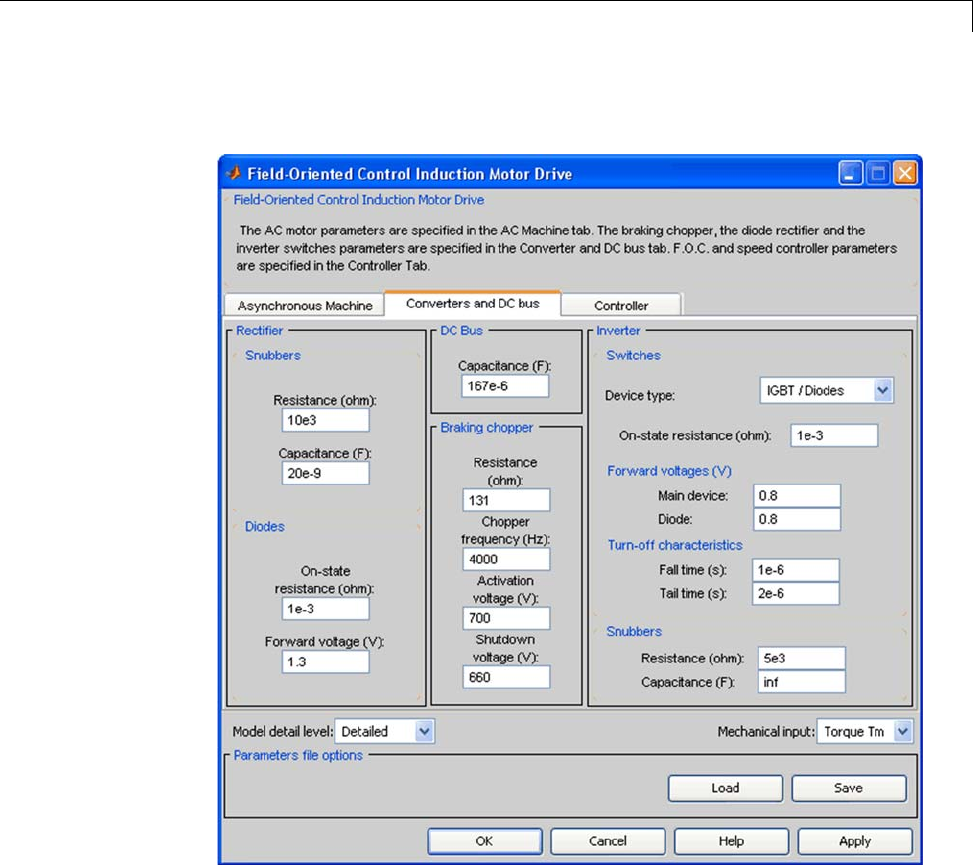The image size is (973, 865).
Task: Switch to the Controller tab
Action: (x=621, y=305)
